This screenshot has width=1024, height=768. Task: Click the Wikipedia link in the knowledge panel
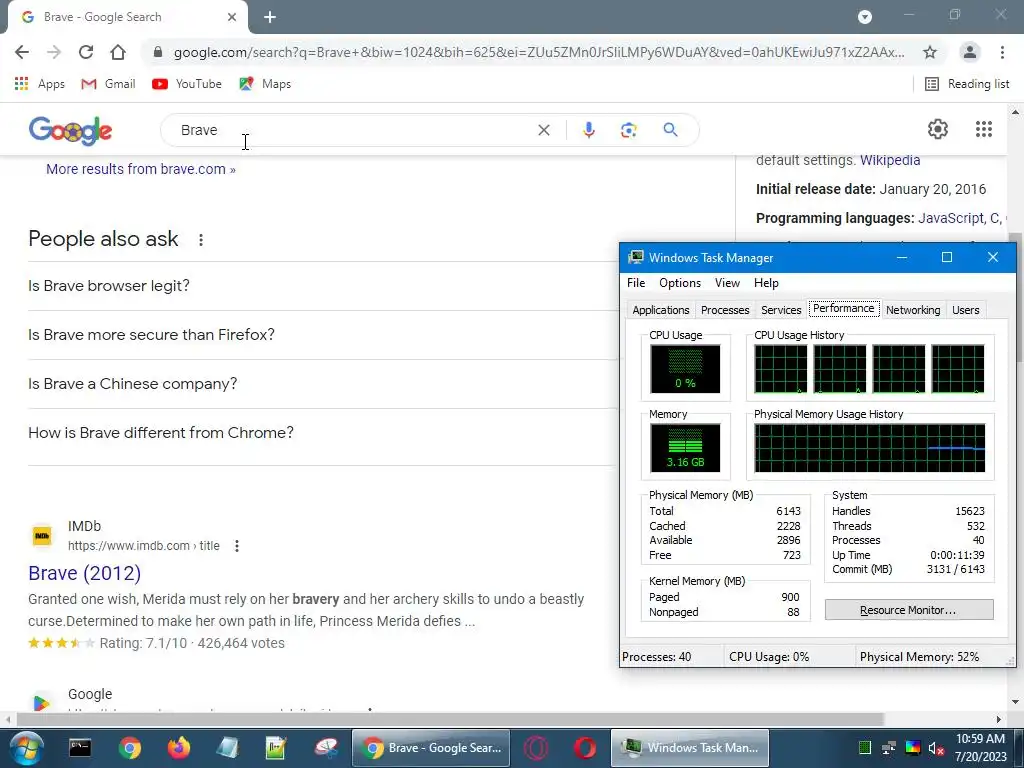[889, 160]
